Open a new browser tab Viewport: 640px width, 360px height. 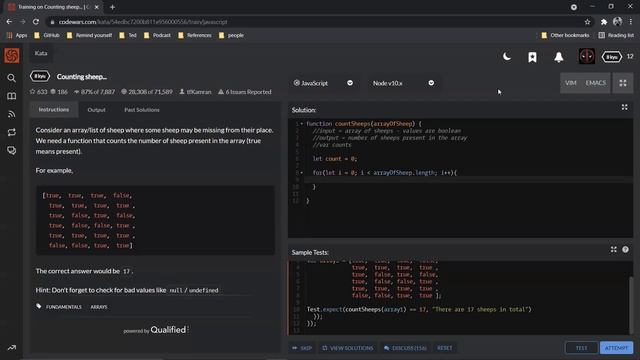[112, 7]
